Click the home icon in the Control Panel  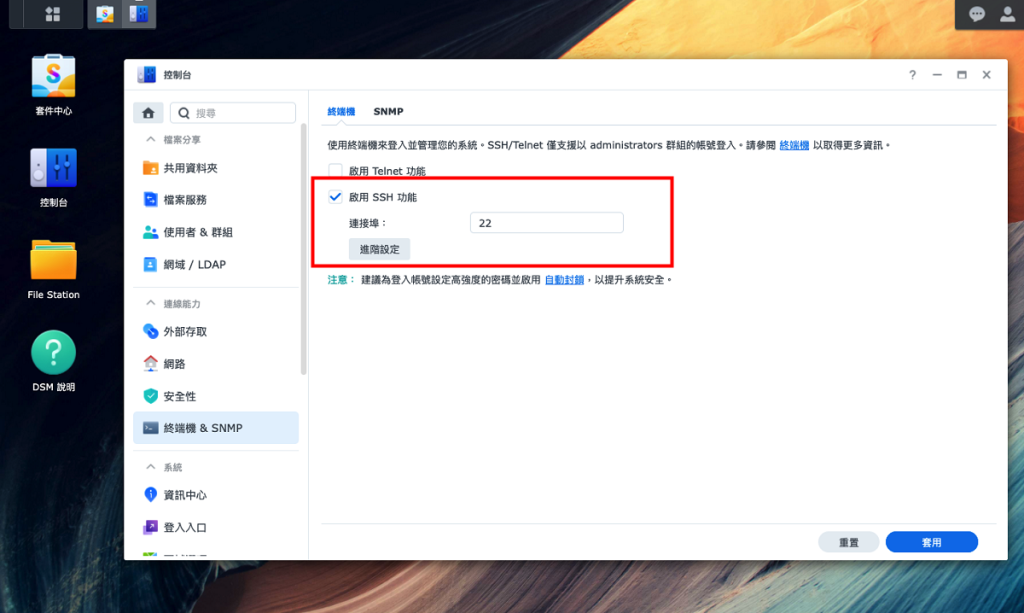tap(148, 113)
